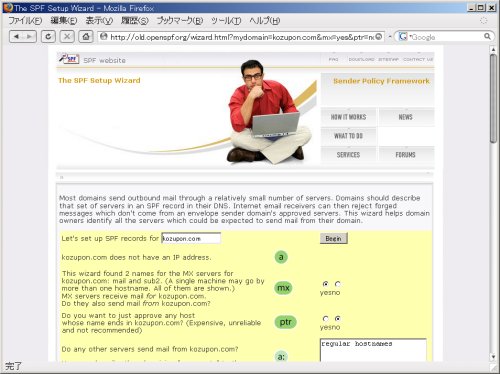500x374 pixels.
Task: Click the browser Forward arrow button
Action: [x=29, y=37]
